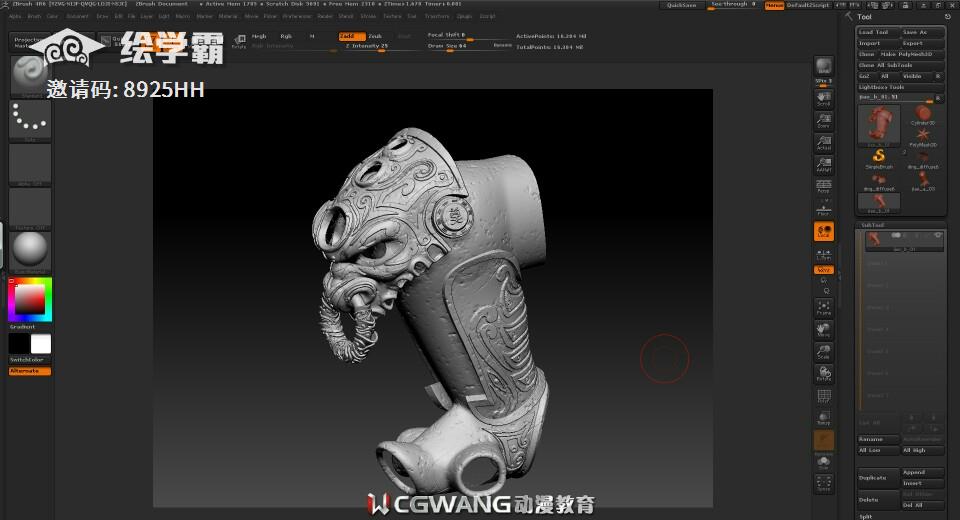Click the Frame mesh icon
Viewport: 960px width, 520px height.
823,307
